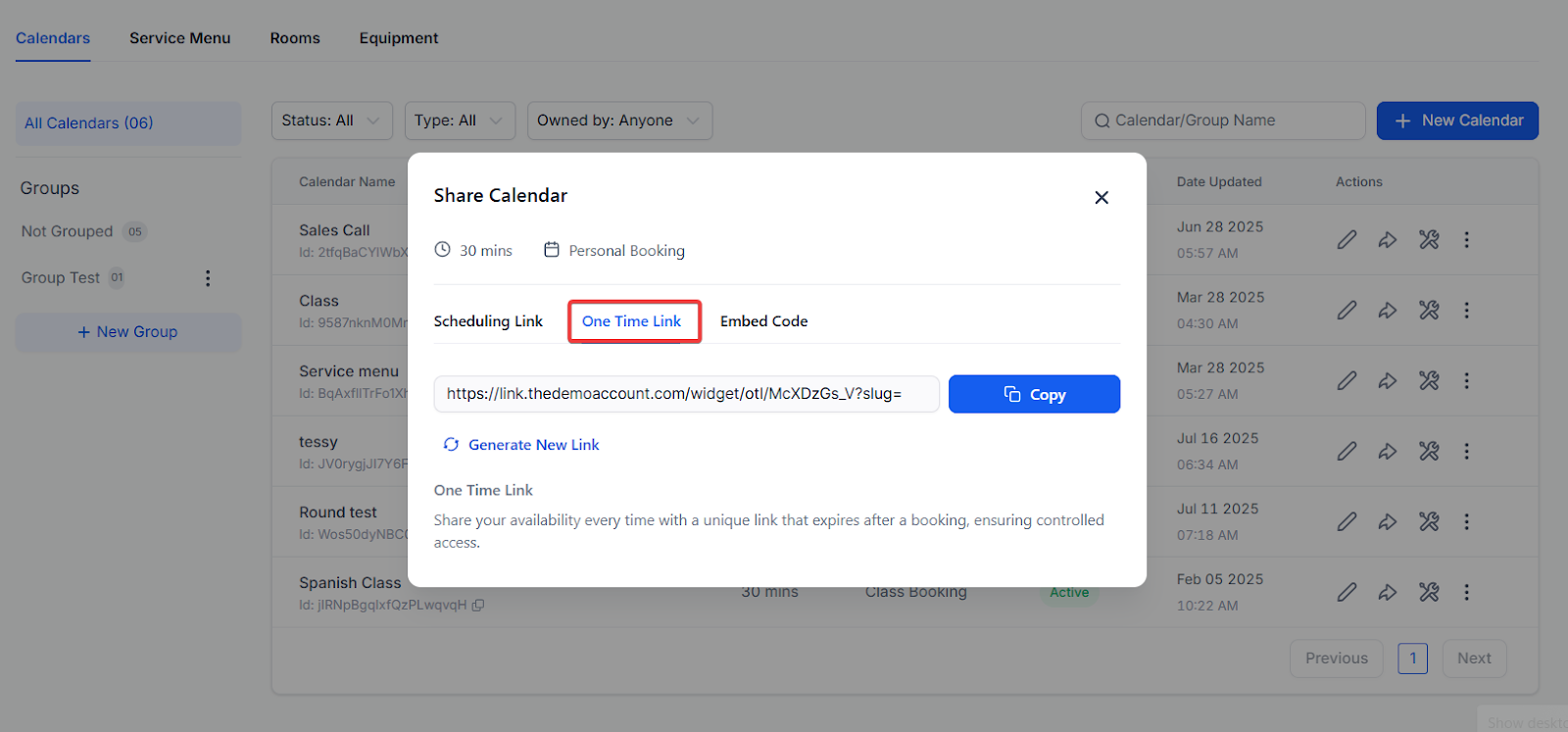Switch to the Scheduling Link tab
Image resolution: width=1568 pixels, height=732 pixels.
pos(488,321)
